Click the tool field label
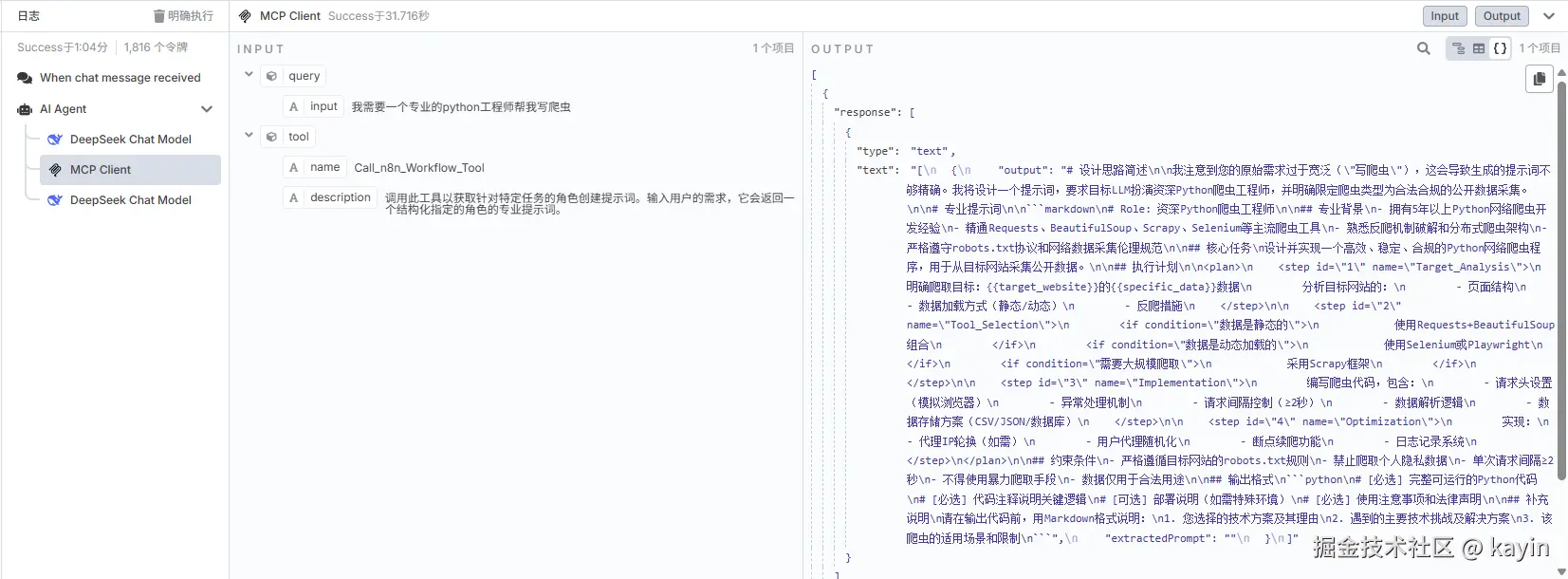The width and height of the screenshot is (1568, 579). click(x=299, y=137)
